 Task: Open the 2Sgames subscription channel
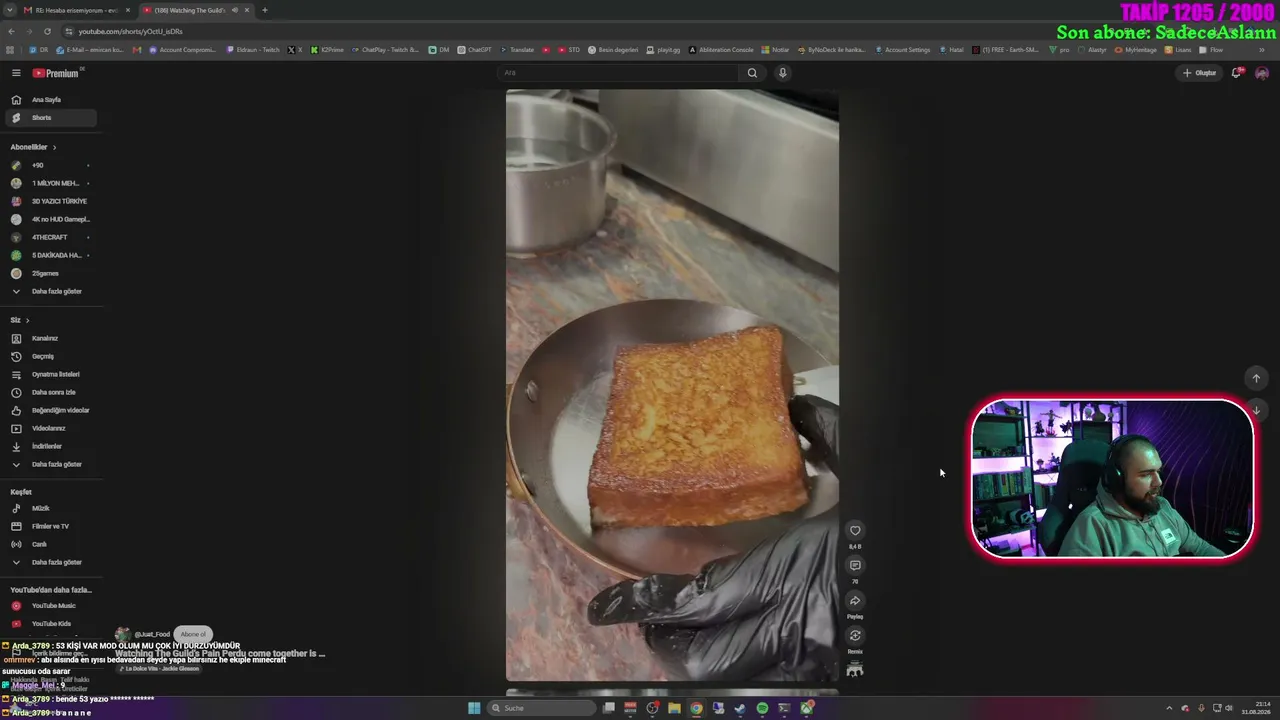tap(50, 273)
